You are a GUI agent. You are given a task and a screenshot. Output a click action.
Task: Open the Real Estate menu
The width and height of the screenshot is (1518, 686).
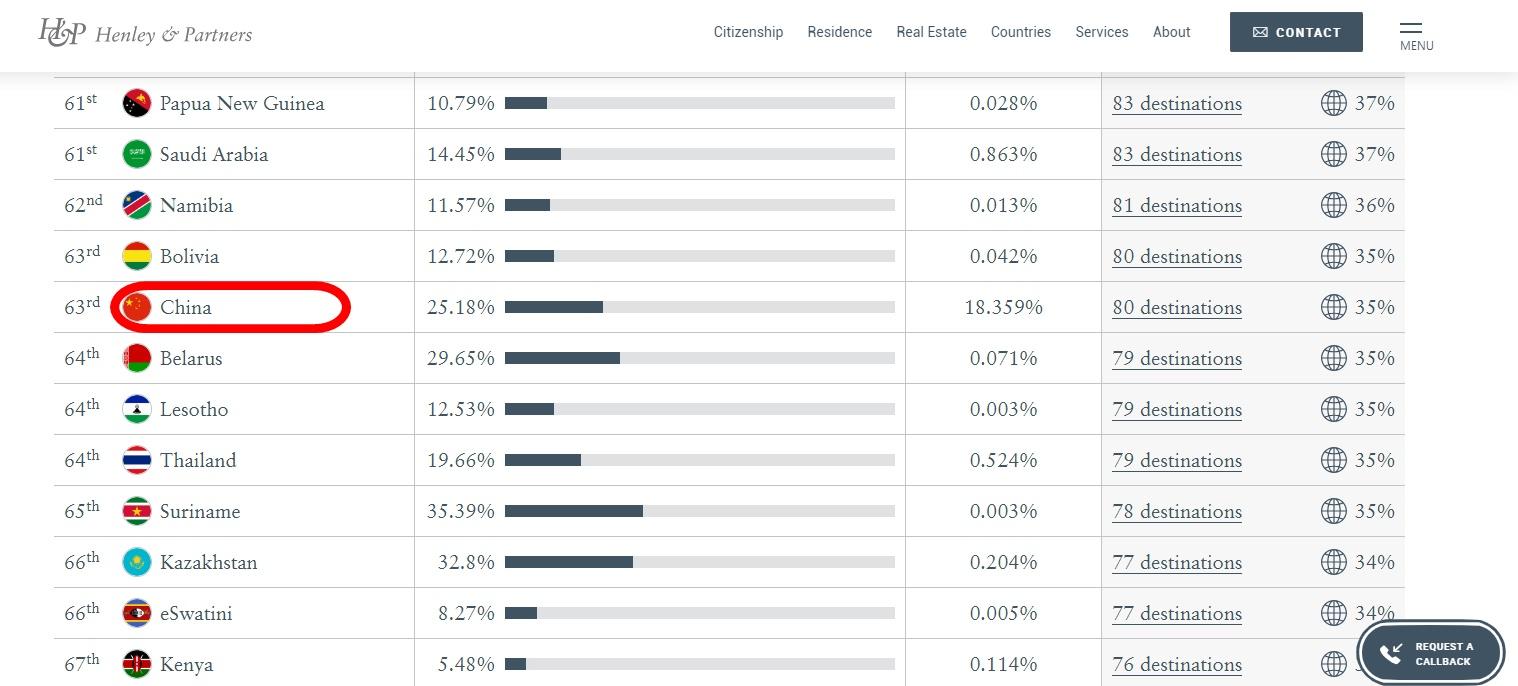(931, 32)
